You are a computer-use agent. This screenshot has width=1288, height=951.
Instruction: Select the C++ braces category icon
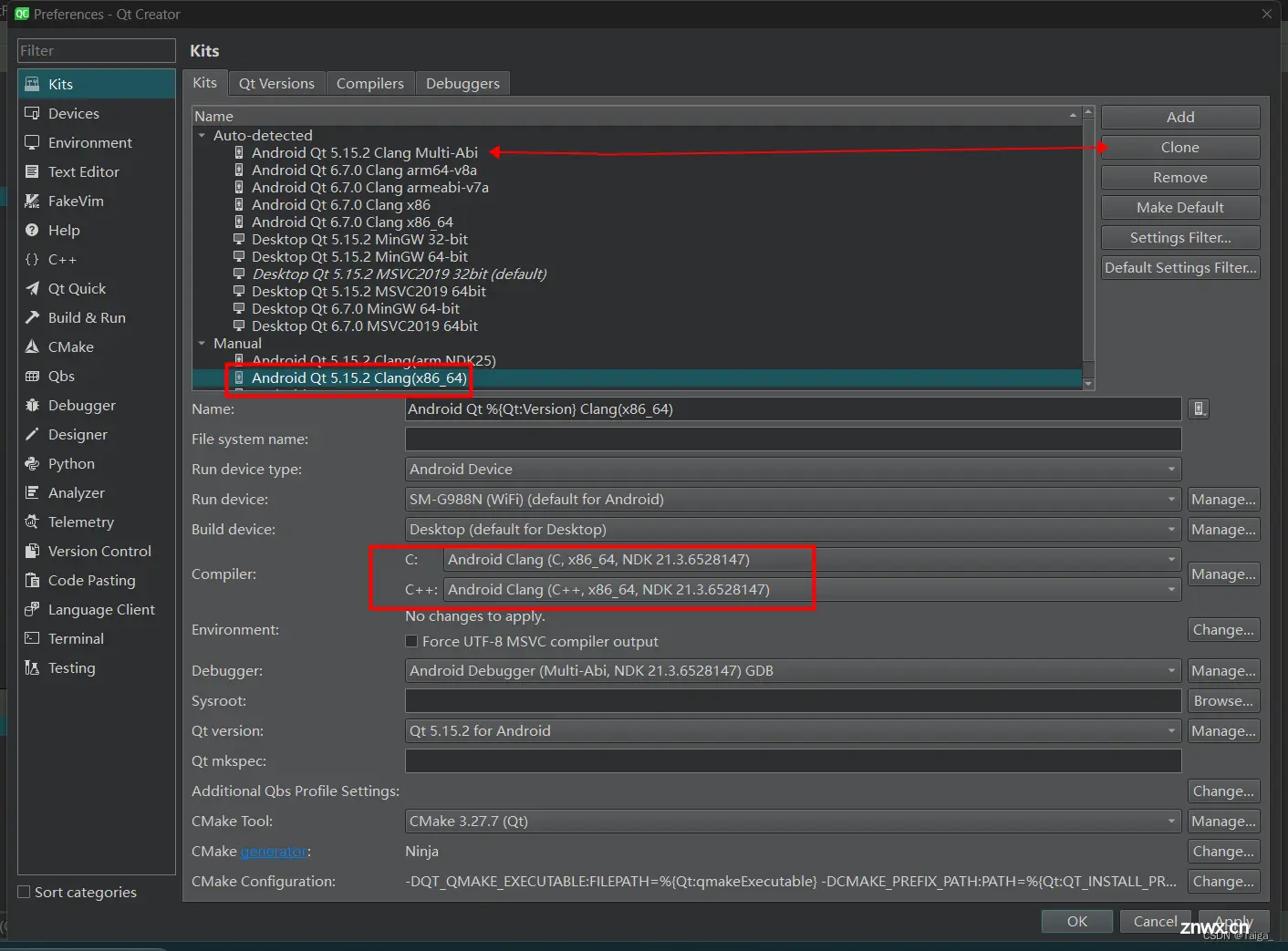click(32, 259)
